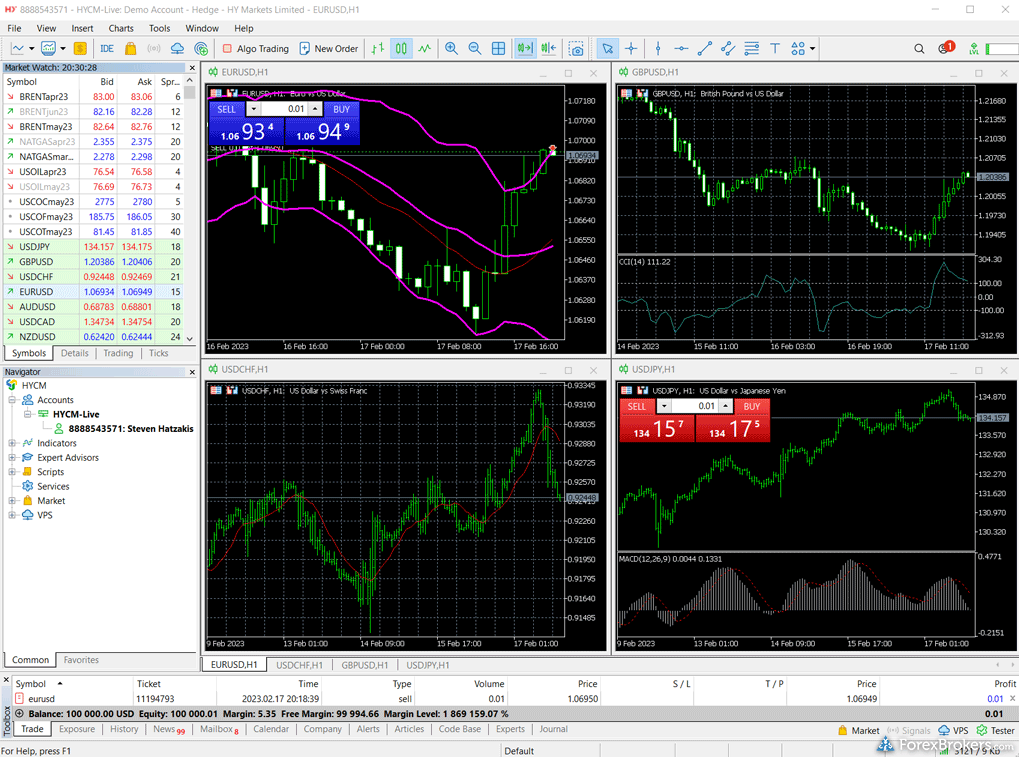Activate the cursor pointer mode
This screenshot has height=757, width=1019.
pos(607,49)
